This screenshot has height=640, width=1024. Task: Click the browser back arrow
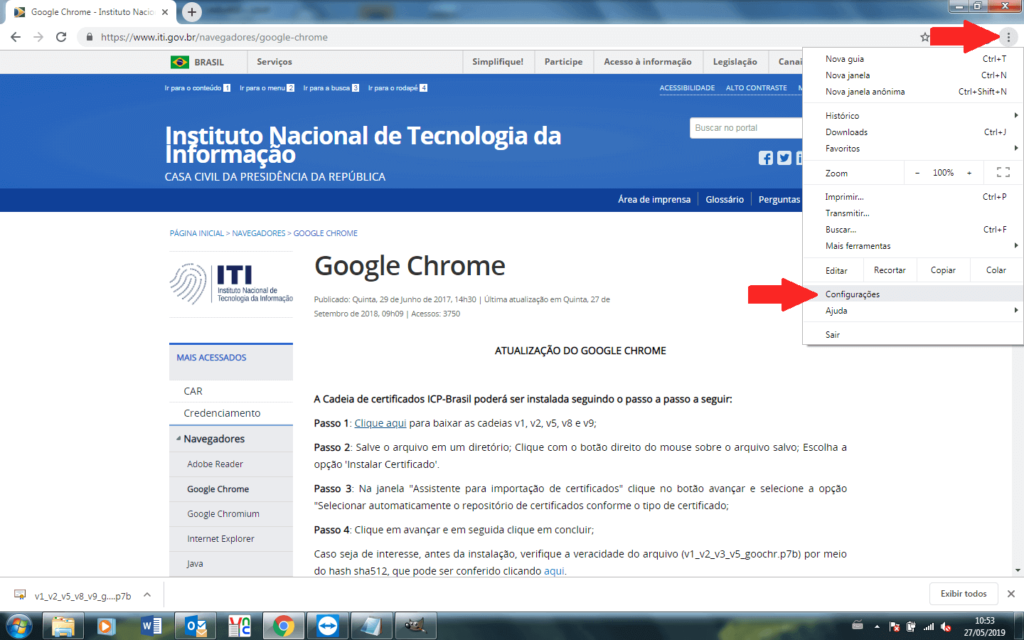tap(16, 37)
